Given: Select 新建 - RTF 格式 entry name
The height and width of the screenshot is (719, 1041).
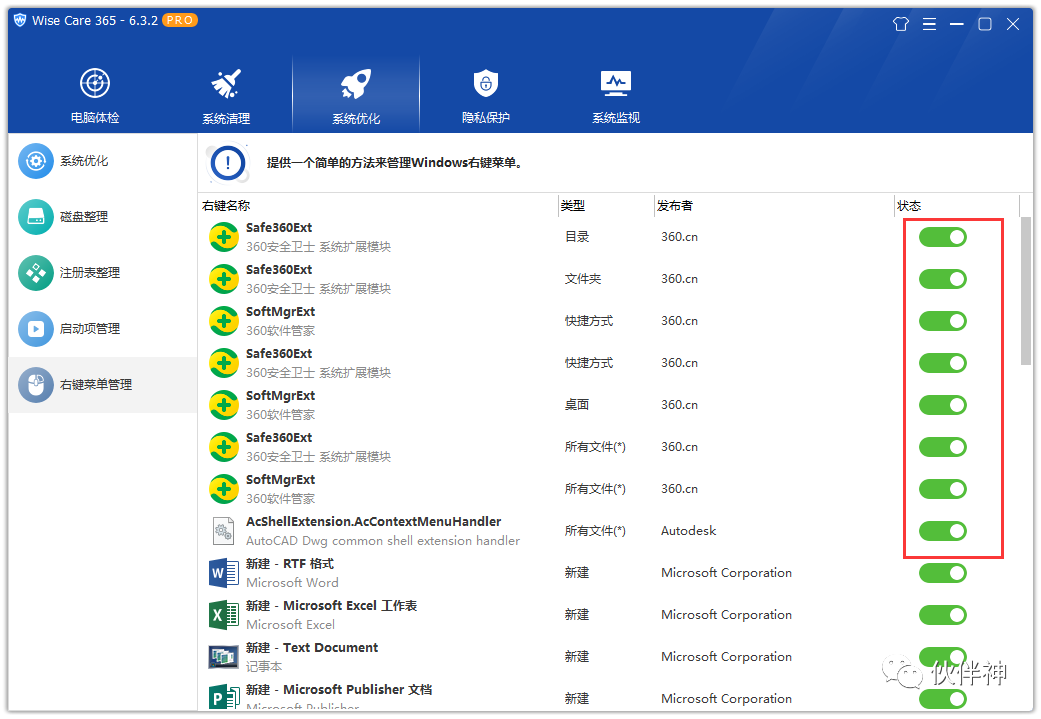Looking at the screenshot, I should [289, 564].
